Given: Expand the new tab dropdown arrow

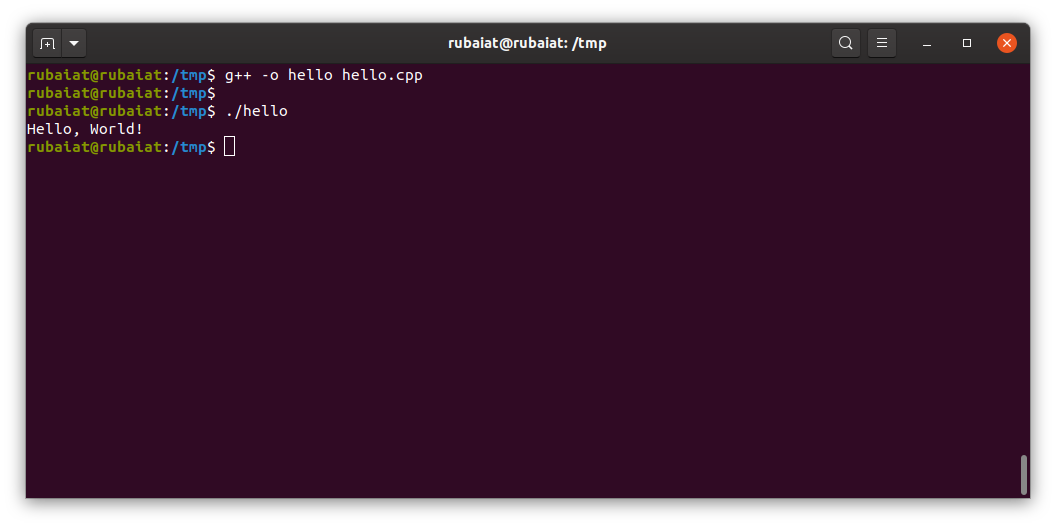Looking at the screenshot, I should [x=74, y=43].
